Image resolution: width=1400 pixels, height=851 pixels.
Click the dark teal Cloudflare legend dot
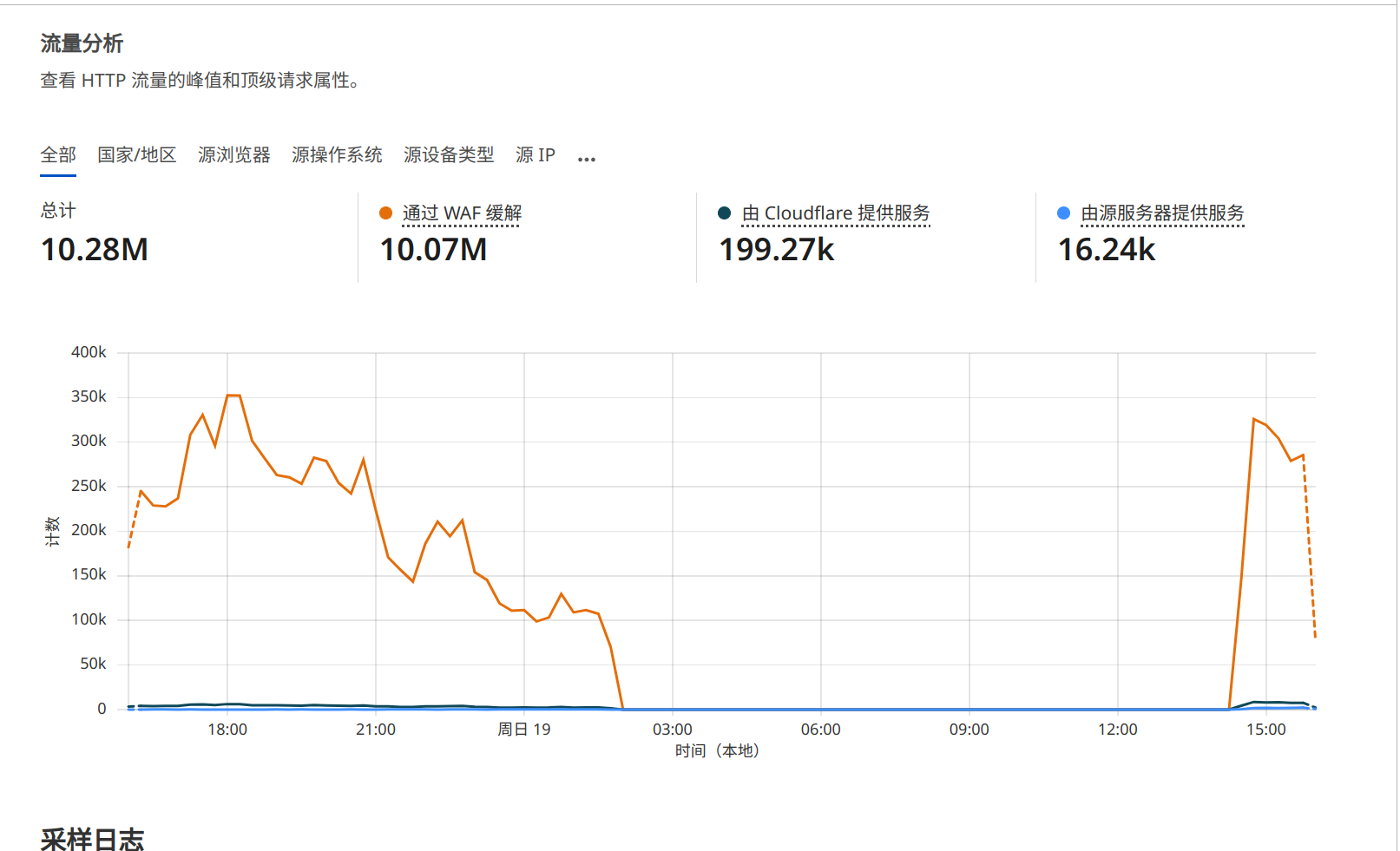[x=725, y=213]
